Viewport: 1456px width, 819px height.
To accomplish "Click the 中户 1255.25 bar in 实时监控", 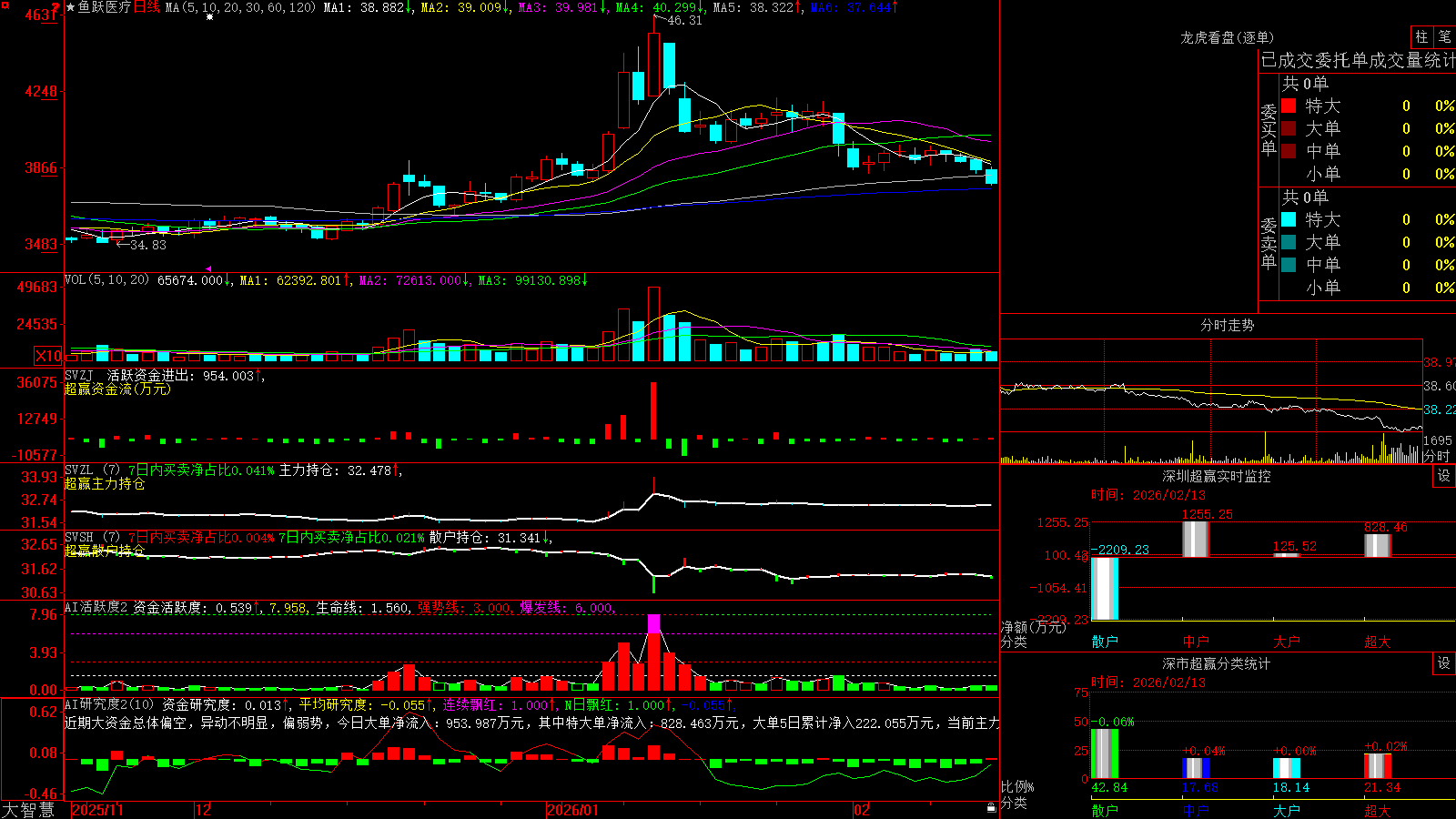I will pyautogui.click(x=1196, y=539).
